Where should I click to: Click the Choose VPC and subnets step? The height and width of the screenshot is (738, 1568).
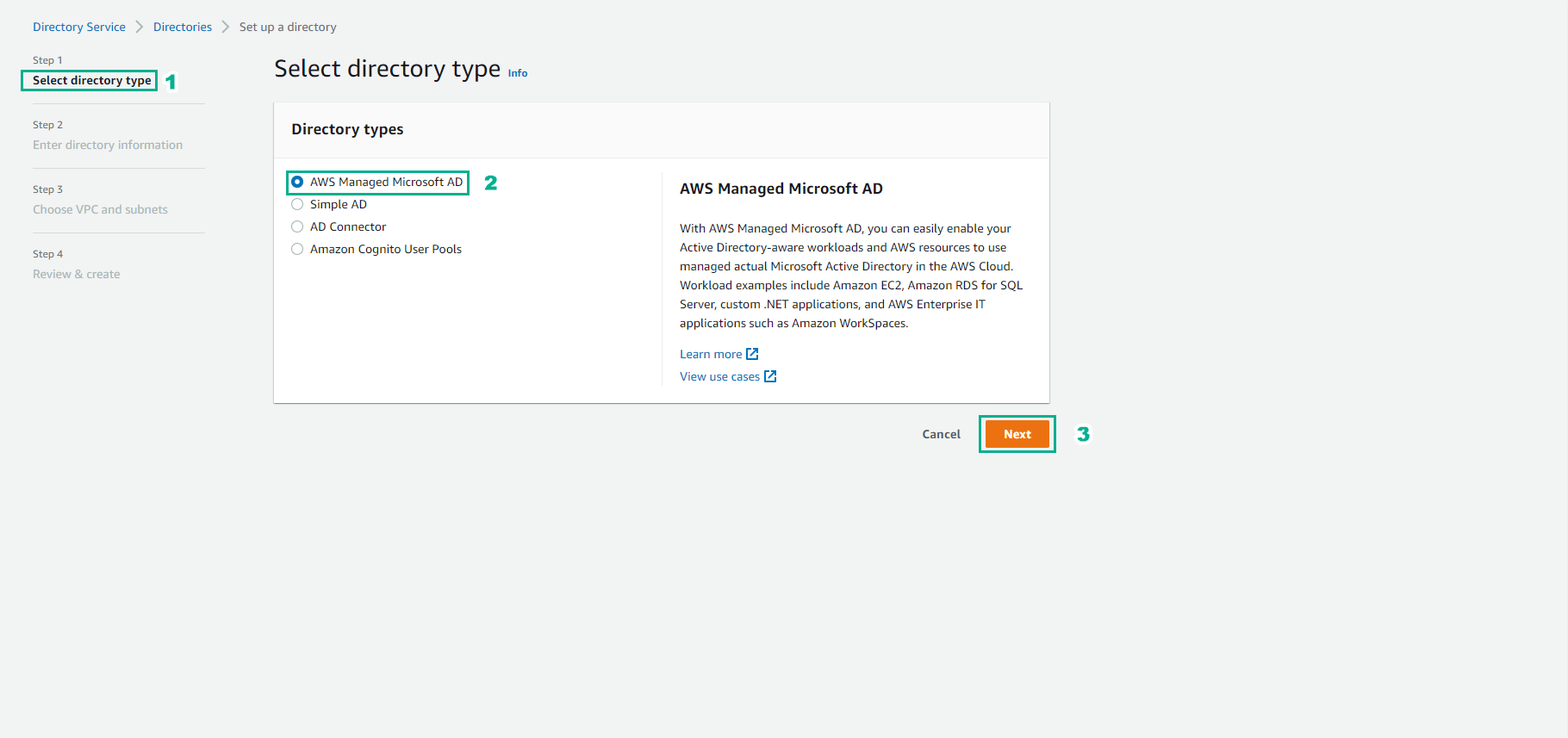[100, 209]
